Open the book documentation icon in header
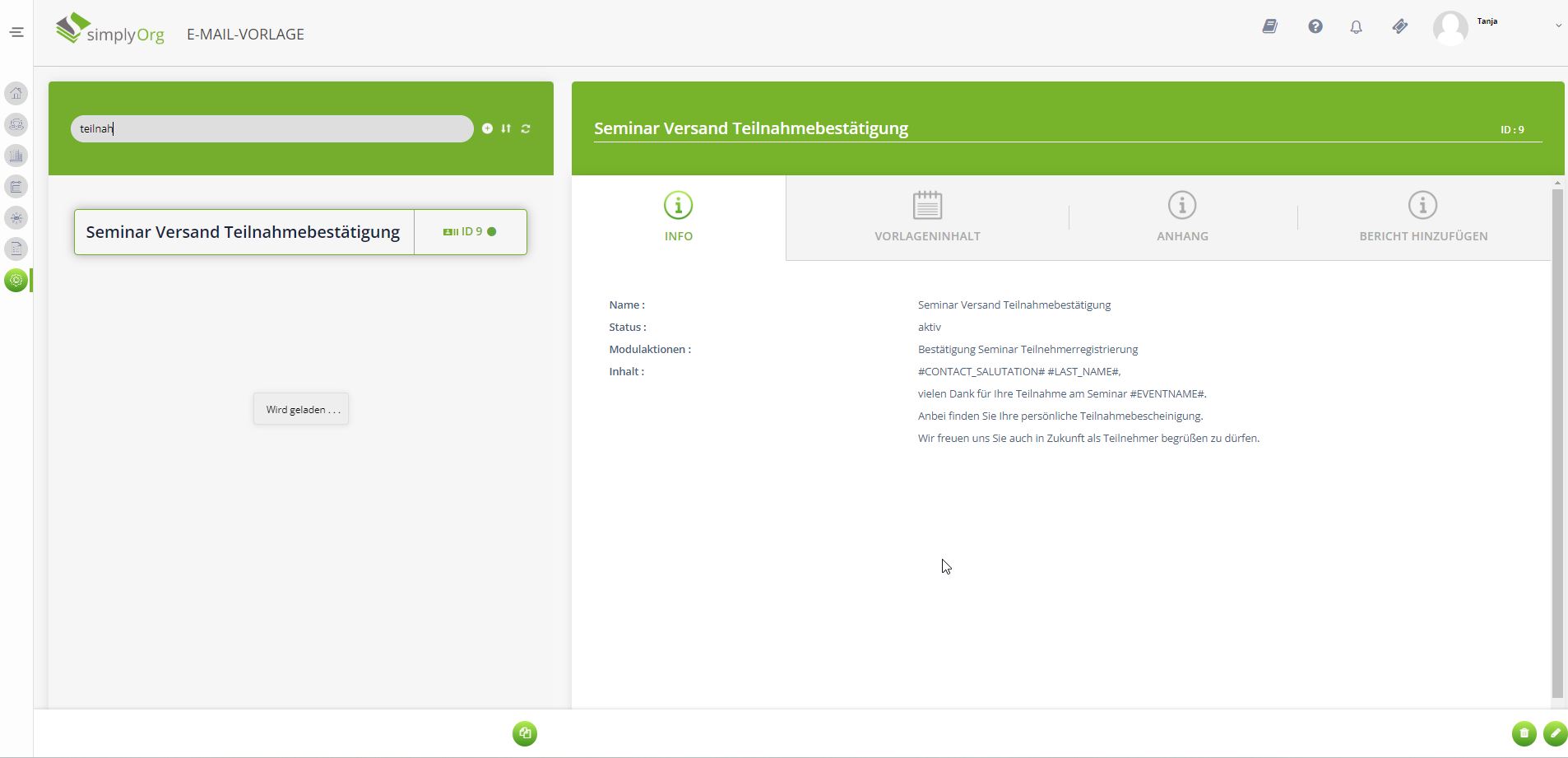 (x=1269, y=27)
